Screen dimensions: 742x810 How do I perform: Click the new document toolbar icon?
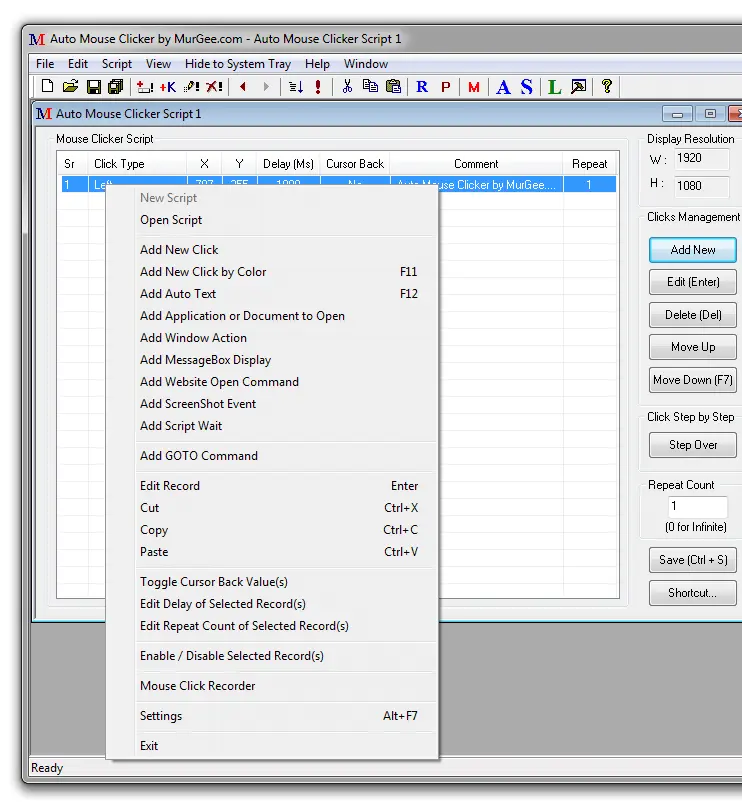click(x=46, y=87)
